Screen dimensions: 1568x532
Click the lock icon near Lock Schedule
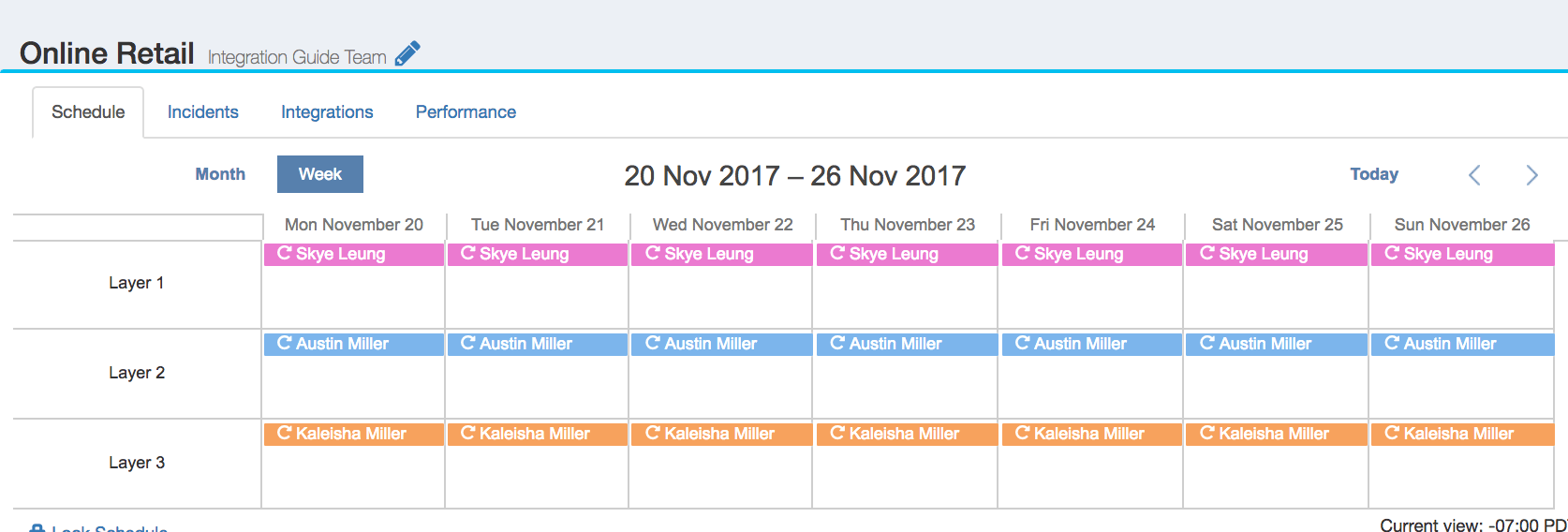coord(37,528)
